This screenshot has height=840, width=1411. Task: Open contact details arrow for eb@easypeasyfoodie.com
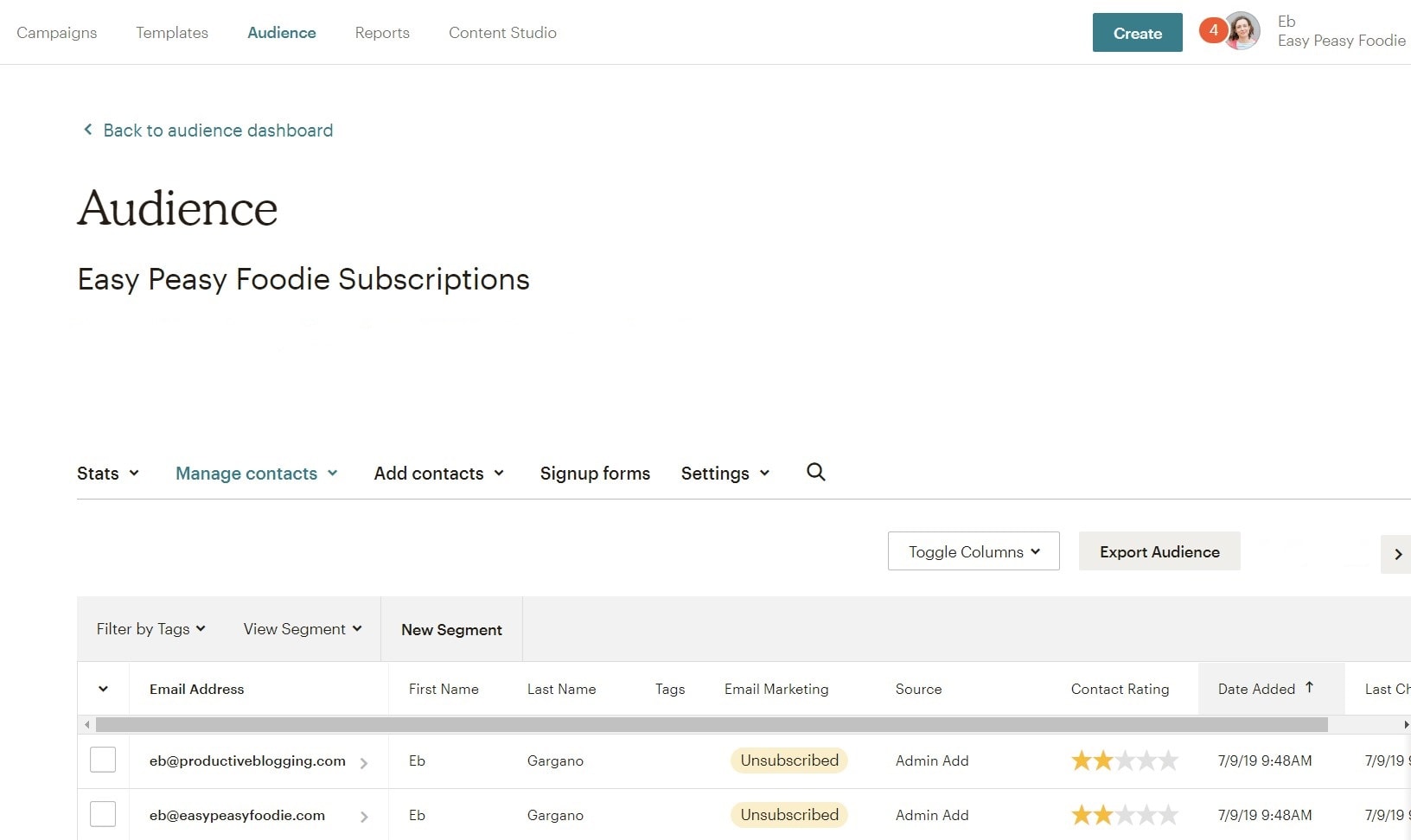[x=364, y=817]
